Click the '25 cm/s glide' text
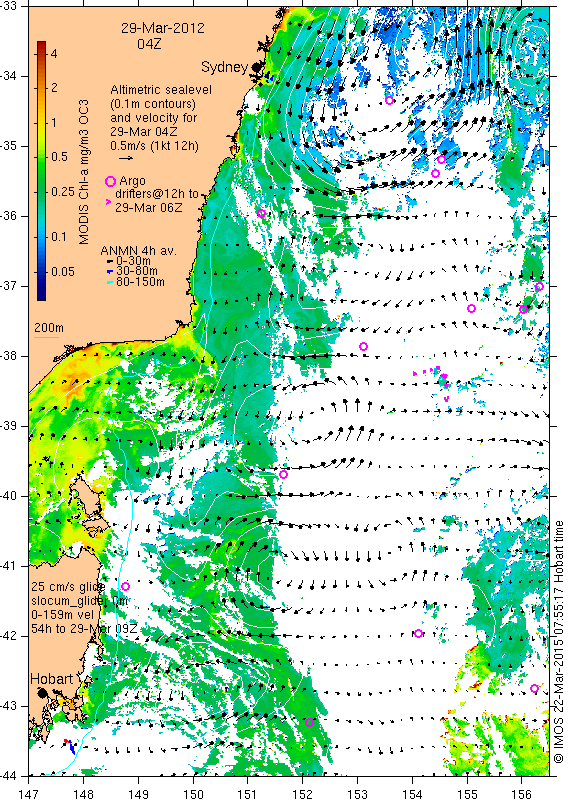 (68, 586)
